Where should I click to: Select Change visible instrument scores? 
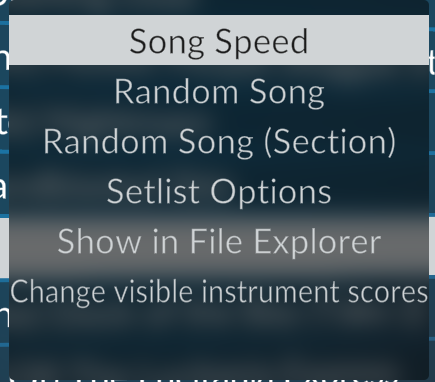click(219, 291)
